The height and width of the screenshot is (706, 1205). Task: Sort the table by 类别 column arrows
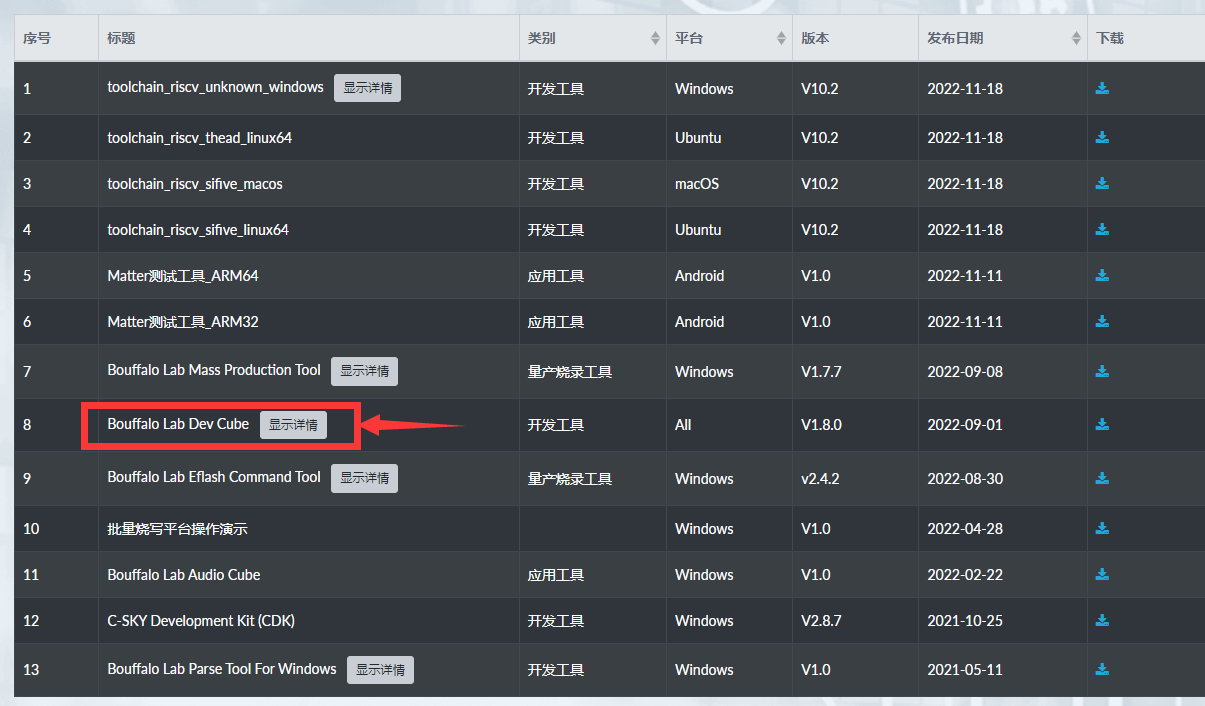(x=655, y=38)
